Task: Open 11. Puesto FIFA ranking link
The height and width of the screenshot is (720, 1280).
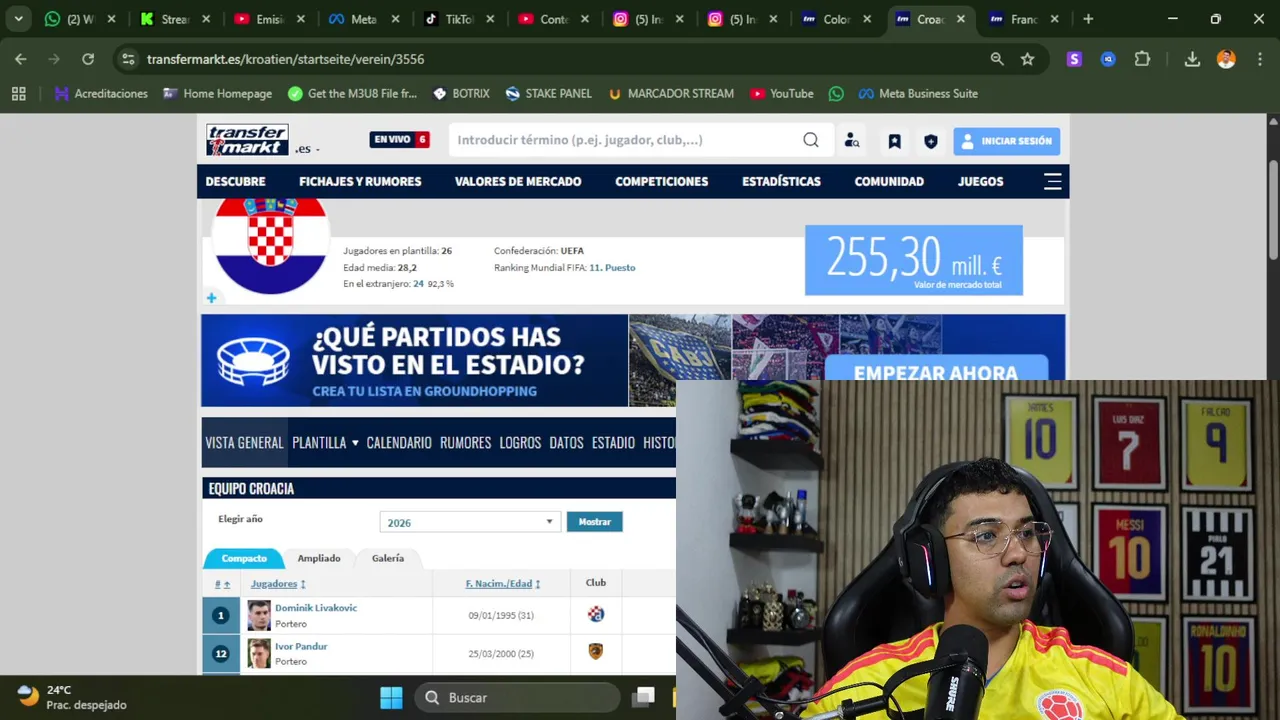Action: (x=612, y=268)
